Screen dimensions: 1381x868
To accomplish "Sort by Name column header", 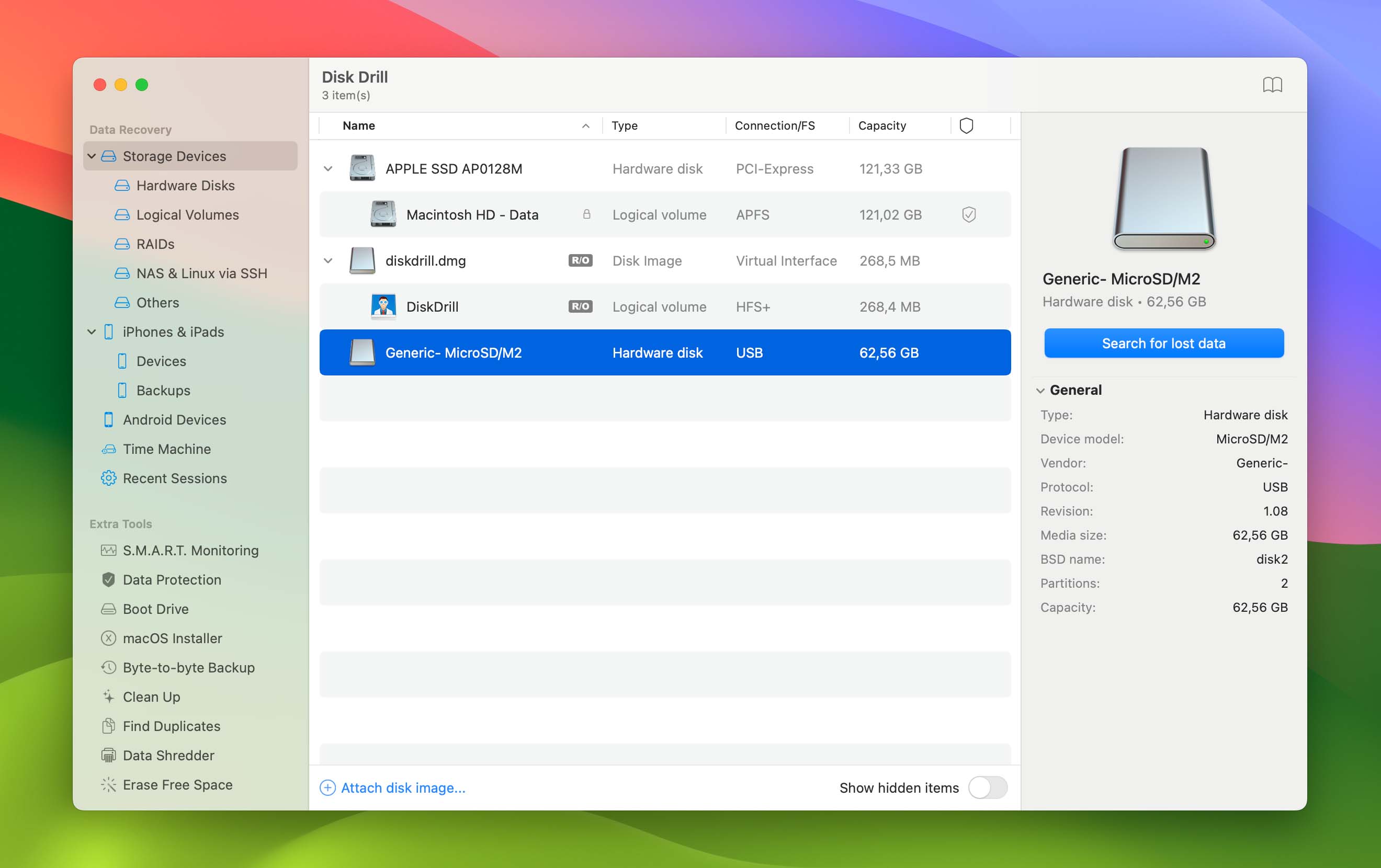I will [359, 125].
